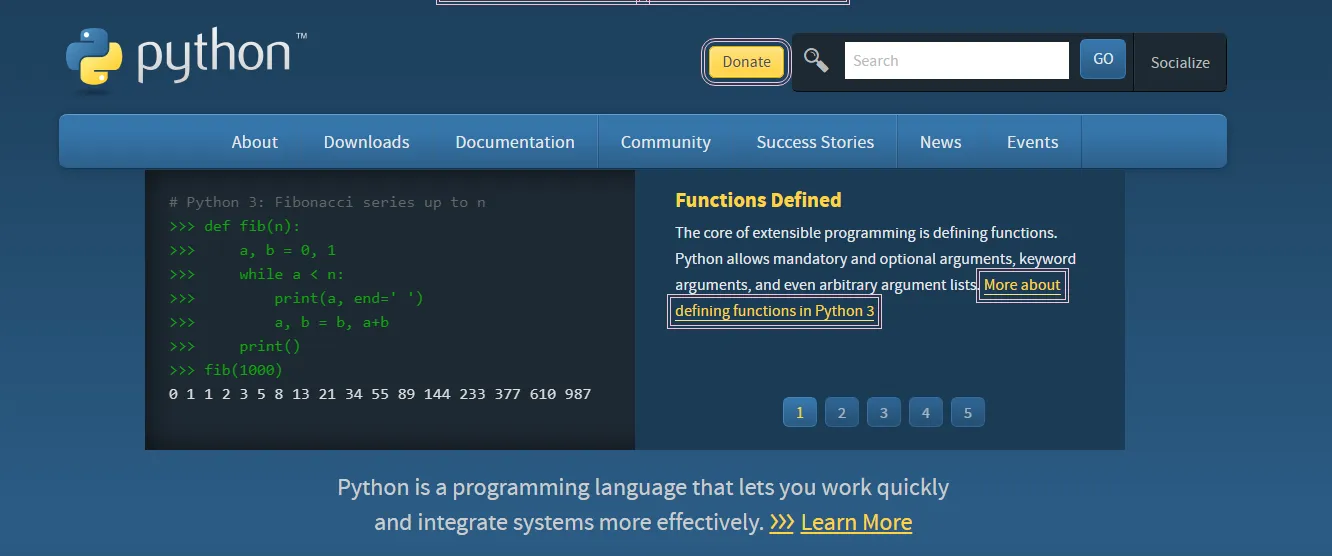Open the Documentation menu

515,142
